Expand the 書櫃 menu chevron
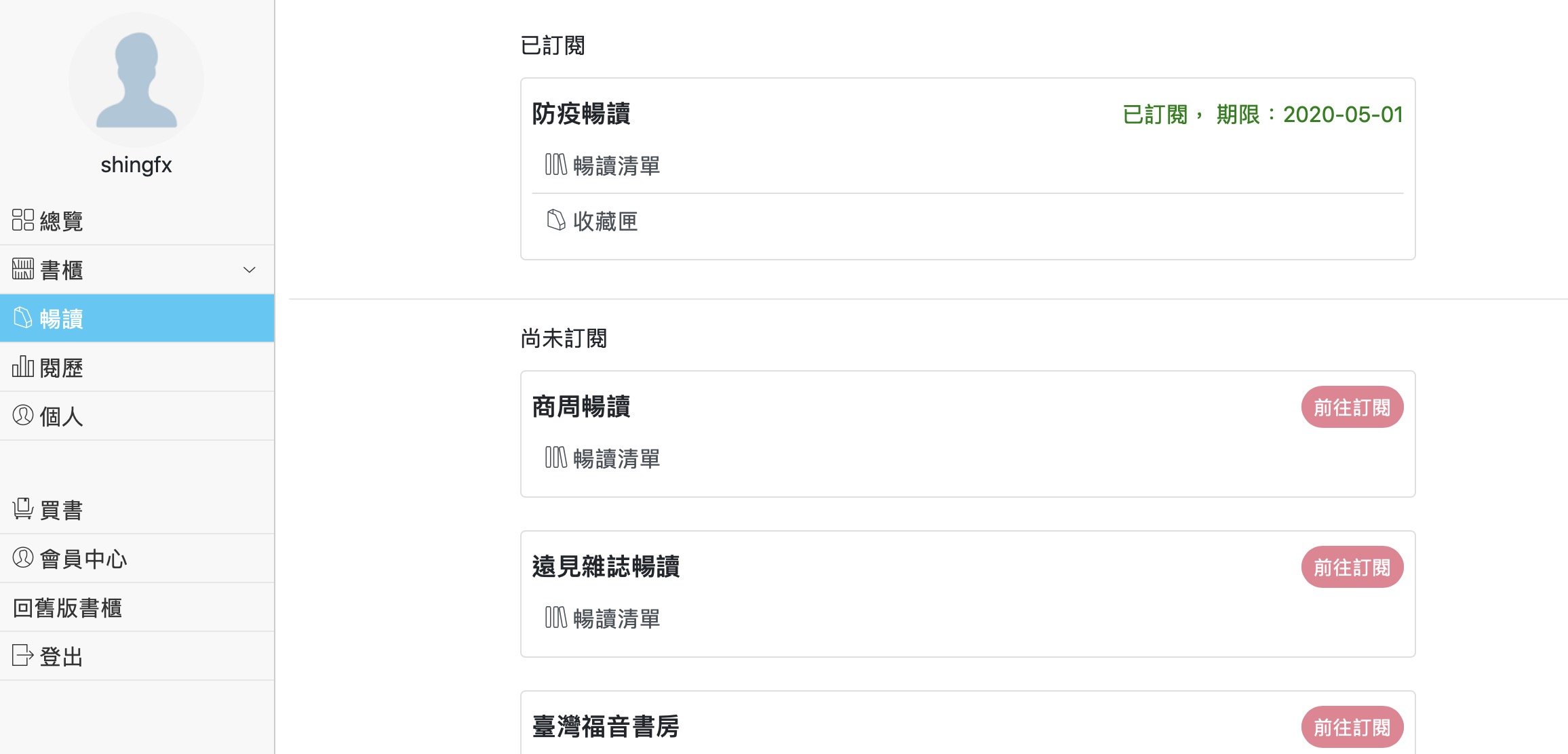The image size is (1568, 754). (x=250, y=270)
